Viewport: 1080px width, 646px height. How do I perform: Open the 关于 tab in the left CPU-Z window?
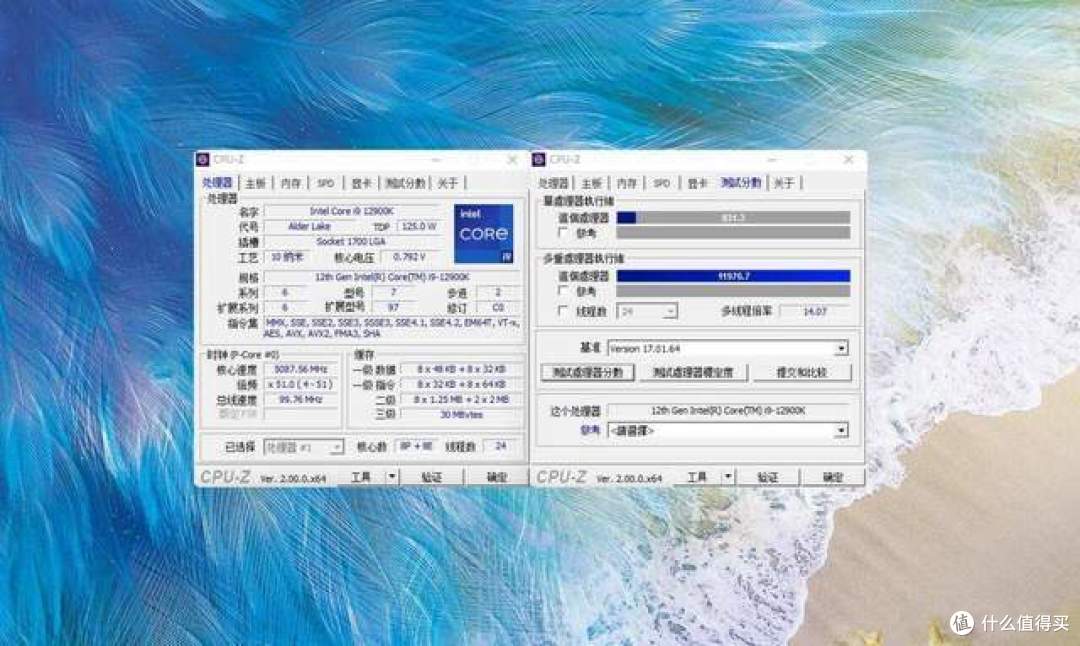coord(448,183)
